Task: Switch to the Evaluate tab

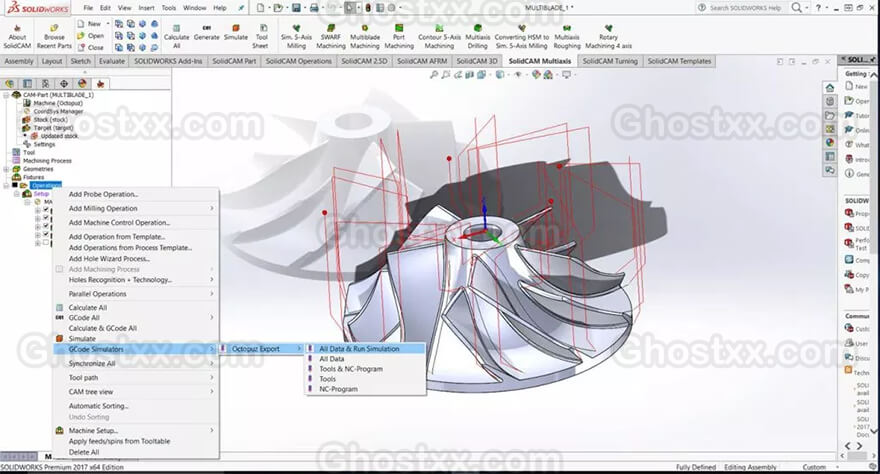Action: [112, 61]
